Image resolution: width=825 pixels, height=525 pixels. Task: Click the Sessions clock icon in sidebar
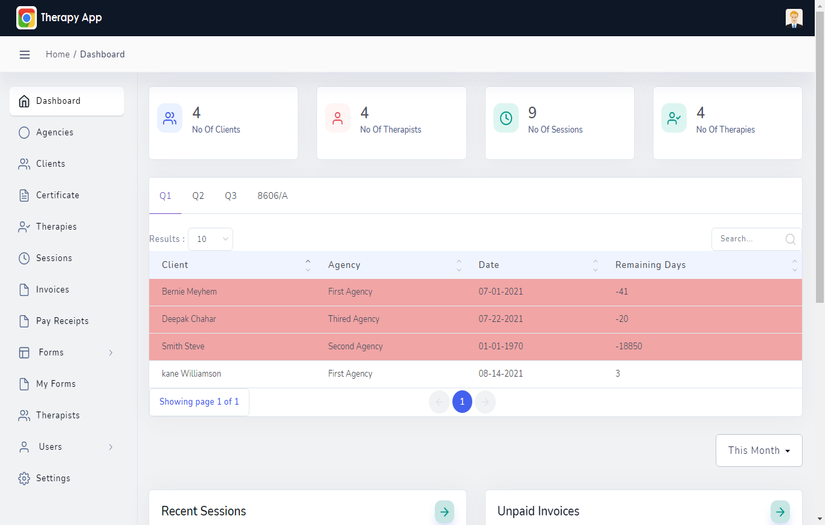(24, 258)
